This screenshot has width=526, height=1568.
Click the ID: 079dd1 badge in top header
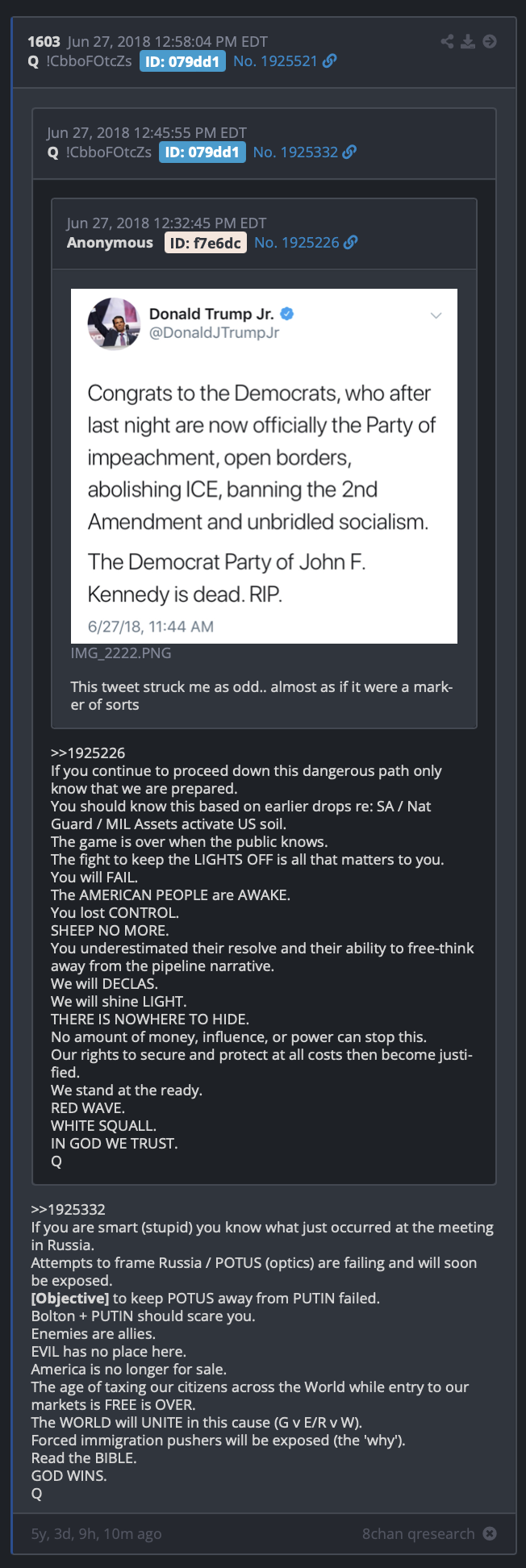click(182, 61)
